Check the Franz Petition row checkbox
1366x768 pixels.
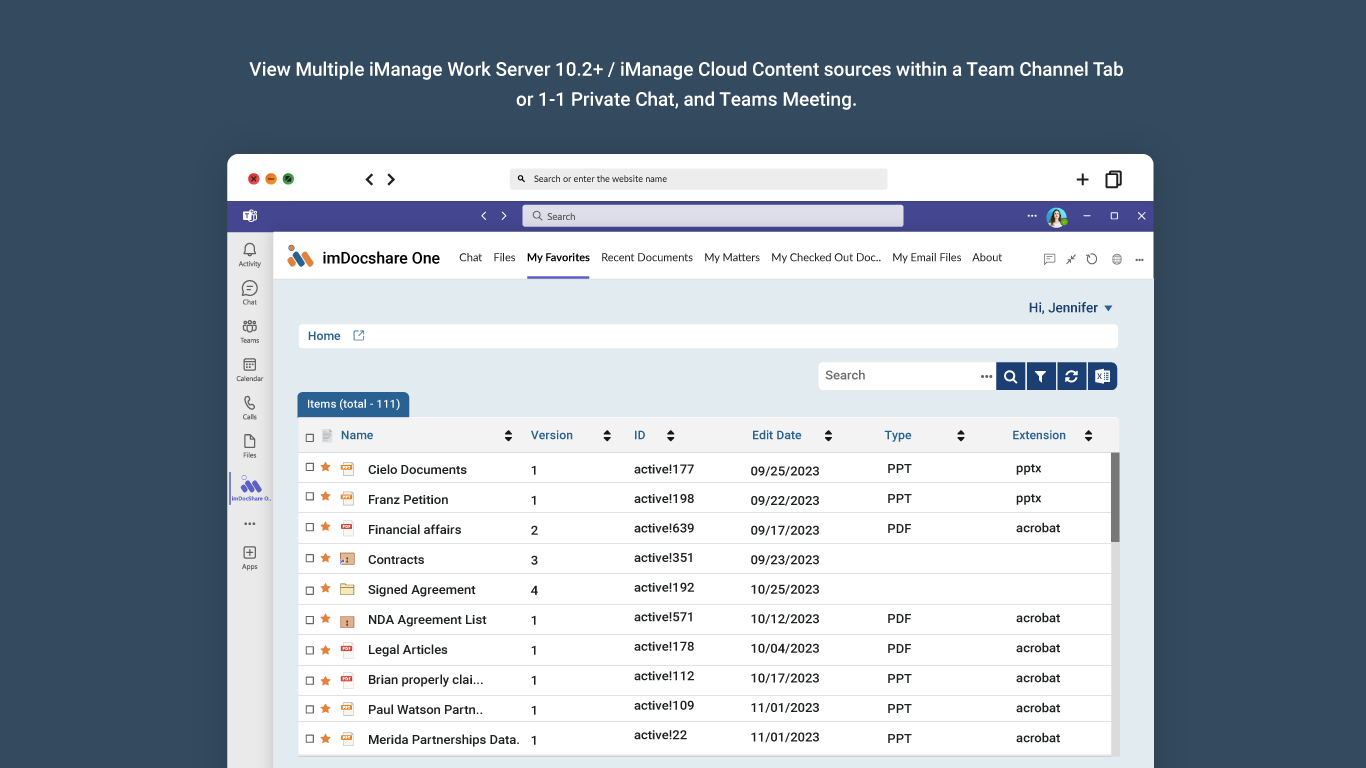pyautogui.click(x=310, y=497)
